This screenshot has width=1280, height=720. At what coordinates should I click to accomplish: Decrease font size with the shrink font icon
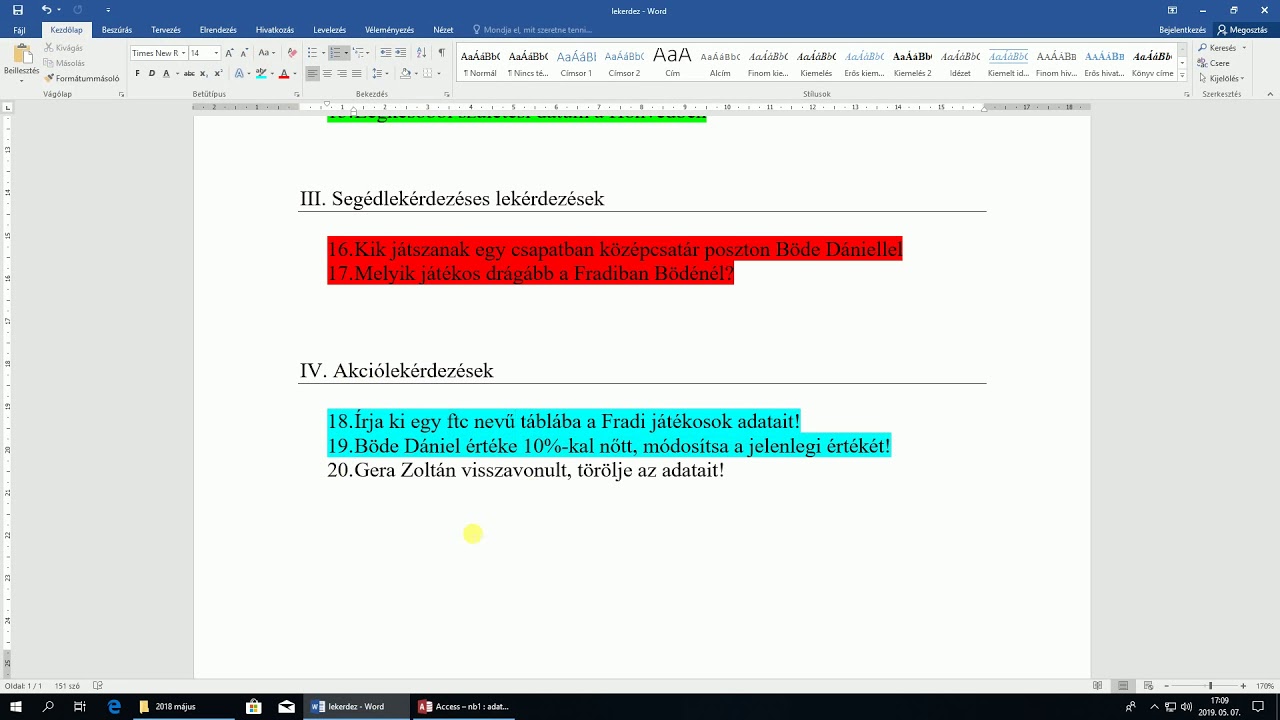point(244,53)
